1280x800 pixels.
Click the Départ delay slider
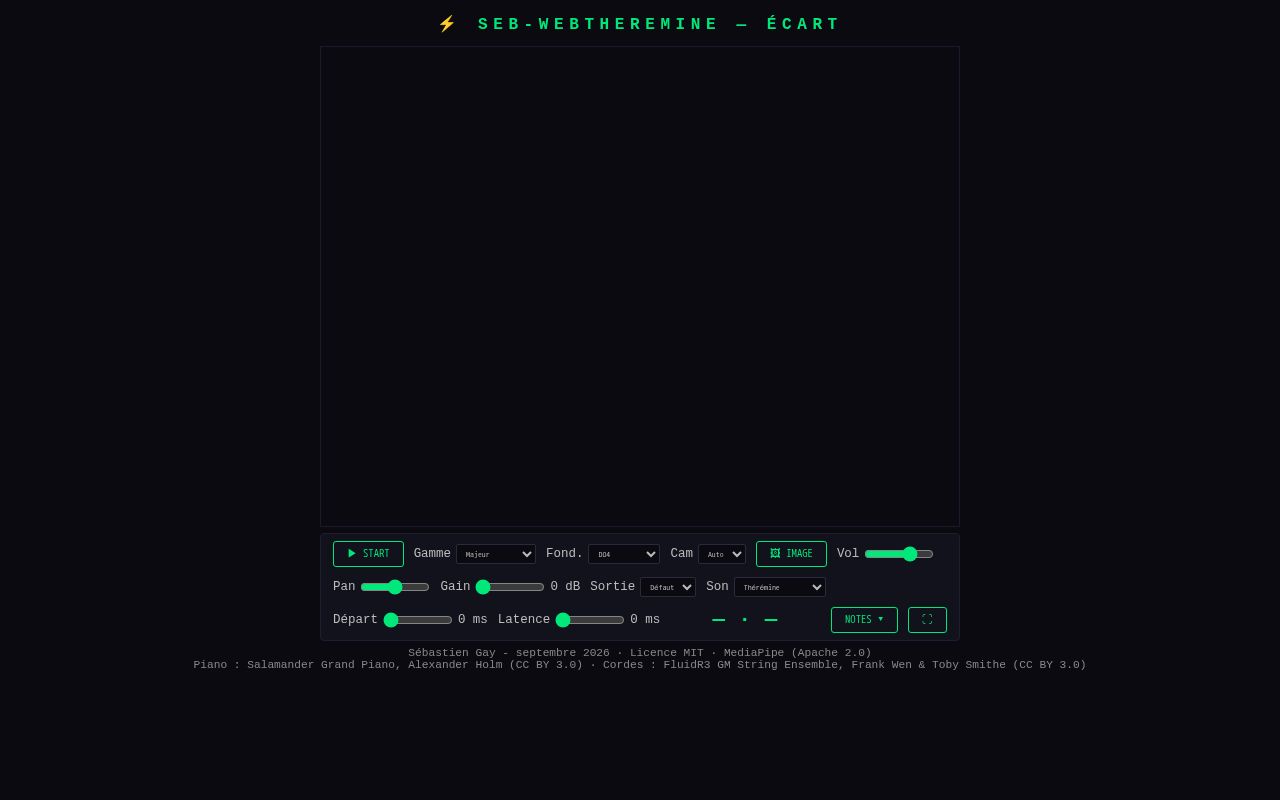(418, 620)
